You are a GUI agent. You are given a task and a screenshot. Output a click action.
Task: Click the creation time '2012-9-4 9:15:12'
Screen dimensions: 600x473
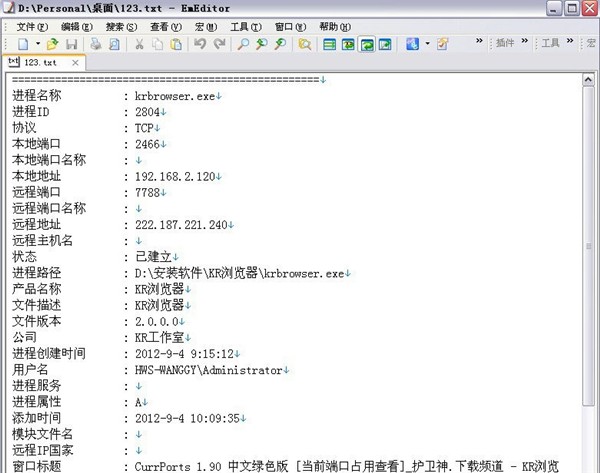(184, 354)
